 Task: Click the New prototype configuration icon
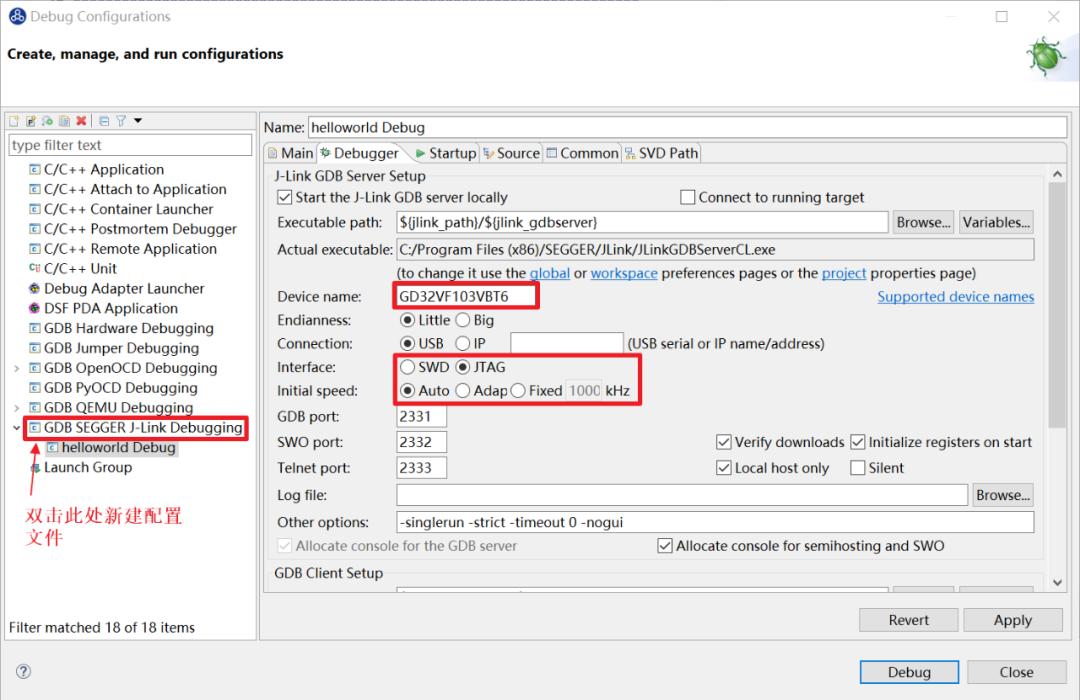(31, 121)
